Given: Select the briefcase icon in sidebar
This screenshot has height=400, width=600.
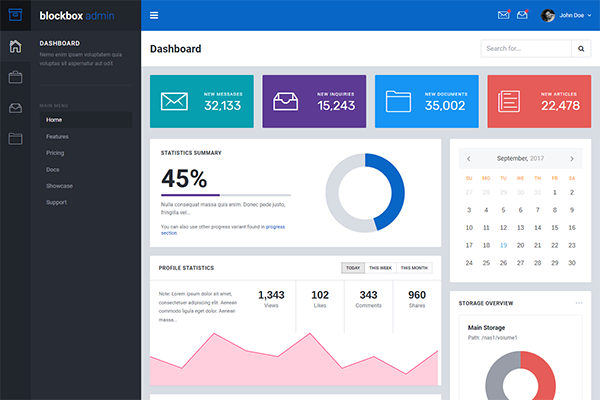Looking at the screenshot, I should 15,77.
